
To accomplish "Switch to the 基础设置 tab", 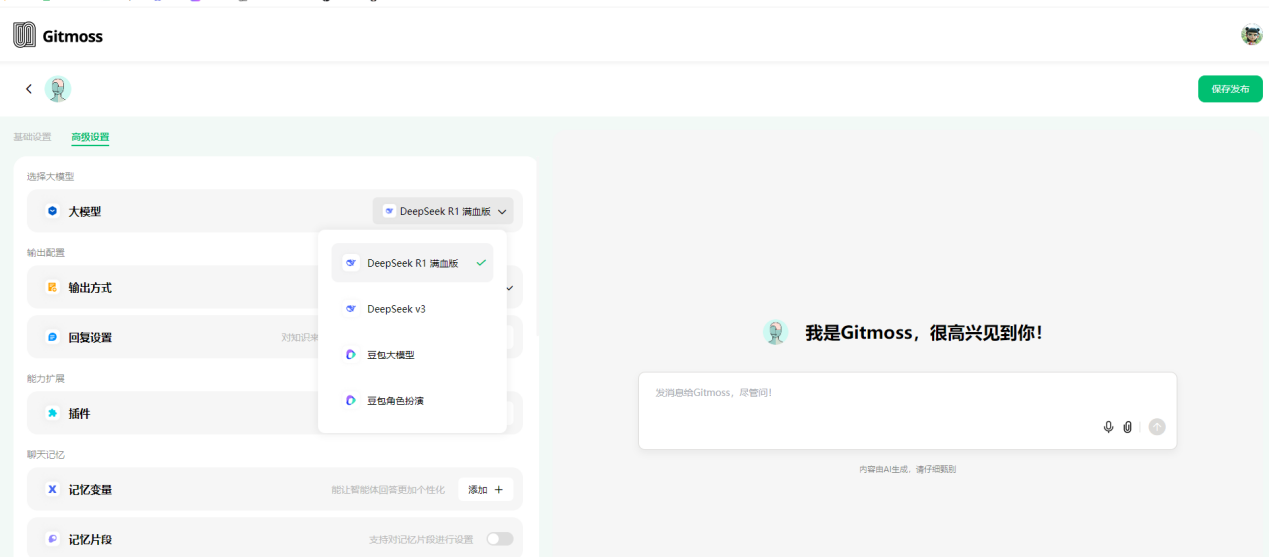I will [32, 137].
